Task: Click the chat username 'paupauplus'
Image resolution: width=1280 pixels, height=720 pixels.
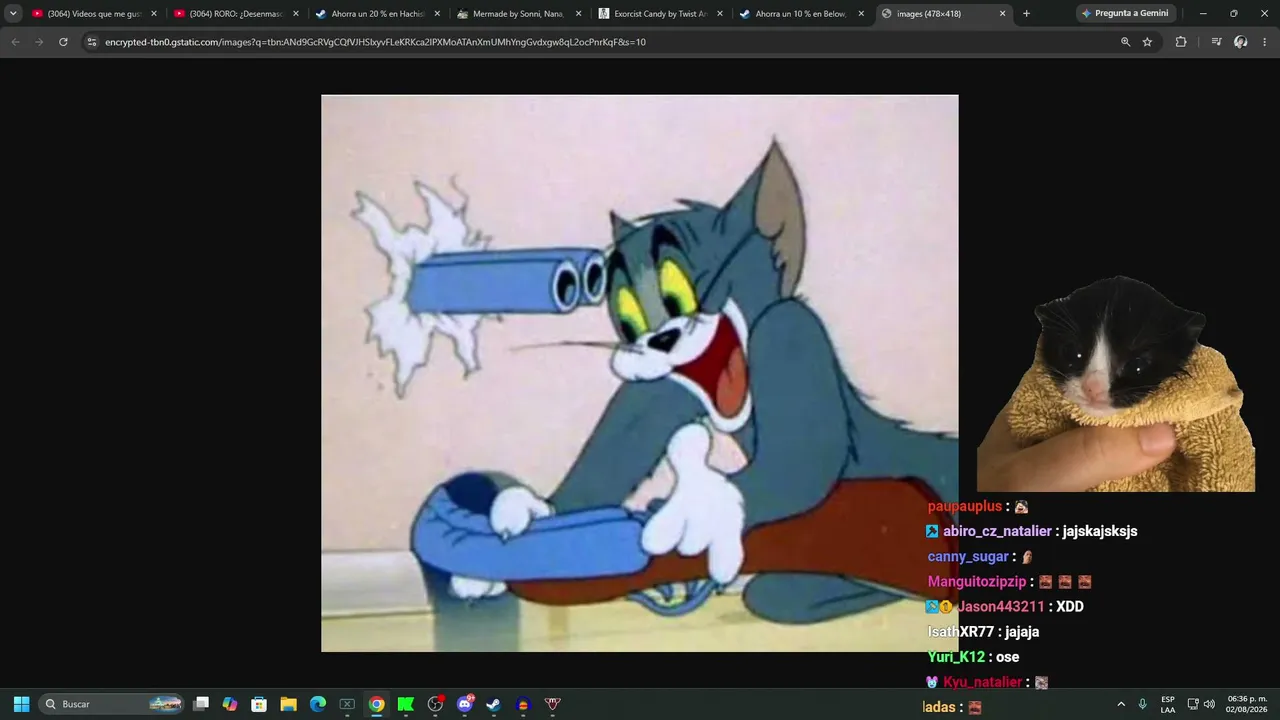Action: click(964, 507)
